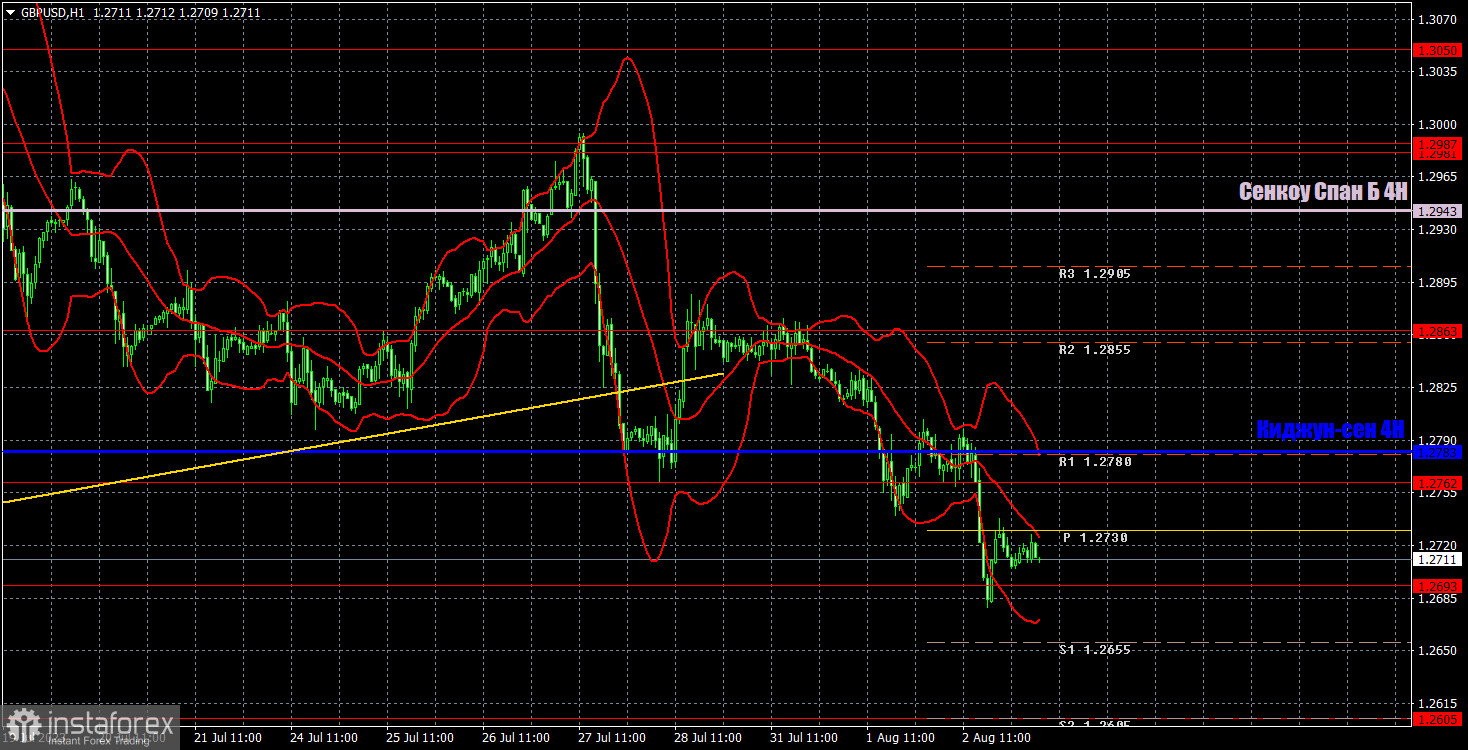
Task: Click the R3 1.2905 pivot label
Action: [1094, 273]
